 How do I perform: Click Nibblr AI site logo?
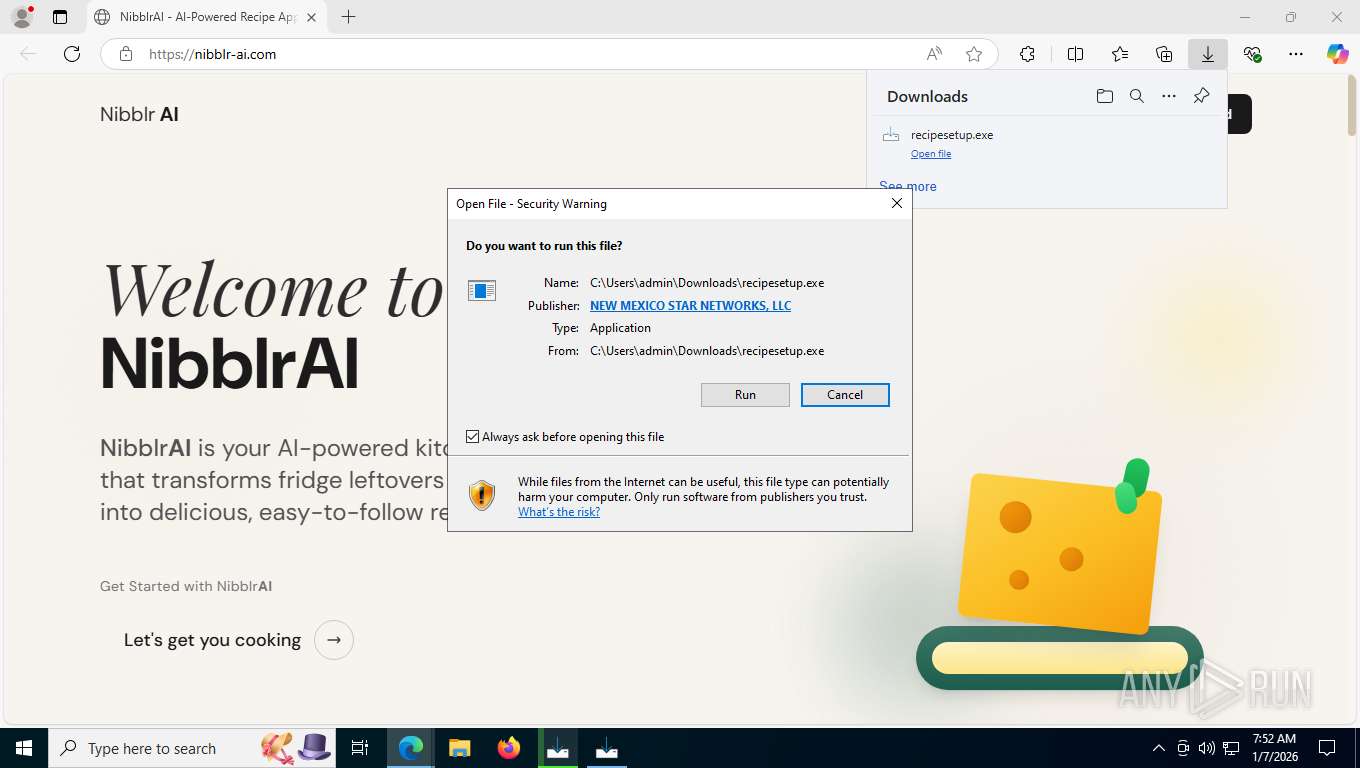(139, 114)
